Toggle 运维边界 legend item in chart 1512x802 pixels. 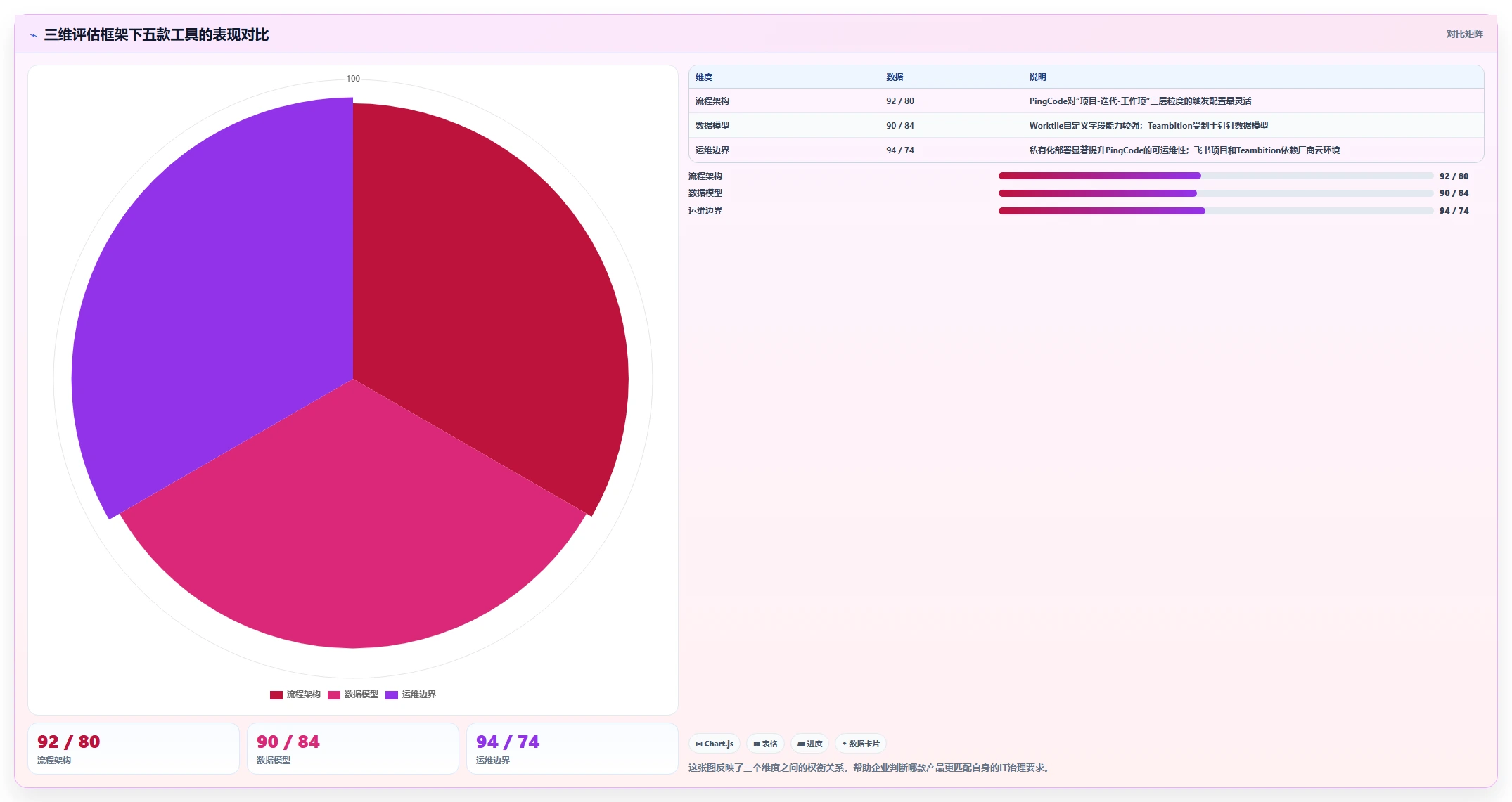pos(411,694)
